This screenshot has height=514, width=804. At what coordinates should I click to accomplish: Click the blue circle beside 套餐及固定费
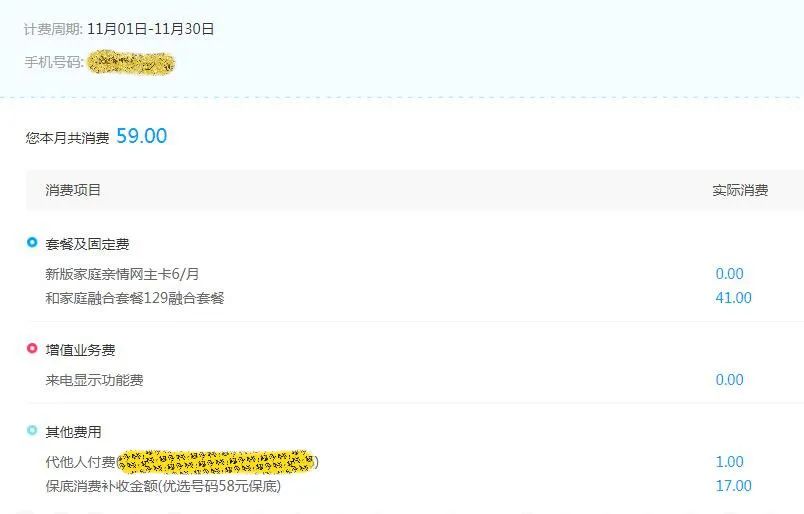point(32,242)
